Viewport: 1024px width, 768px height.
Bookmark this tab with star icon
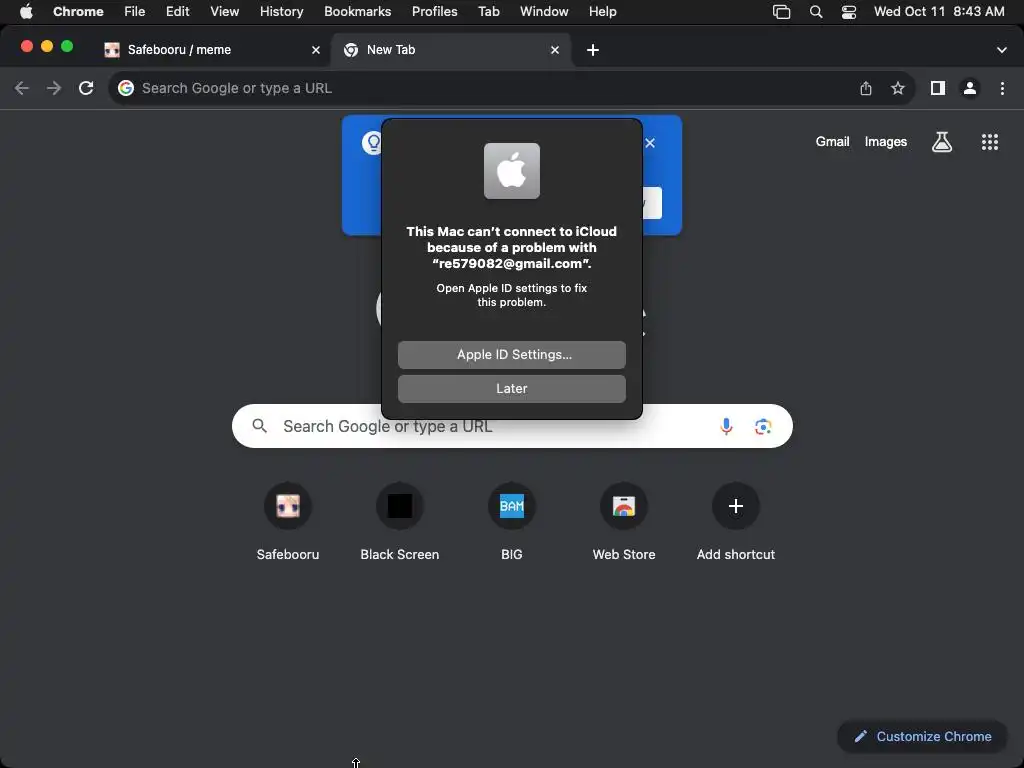pyautogui.click(x=898, y=88)
